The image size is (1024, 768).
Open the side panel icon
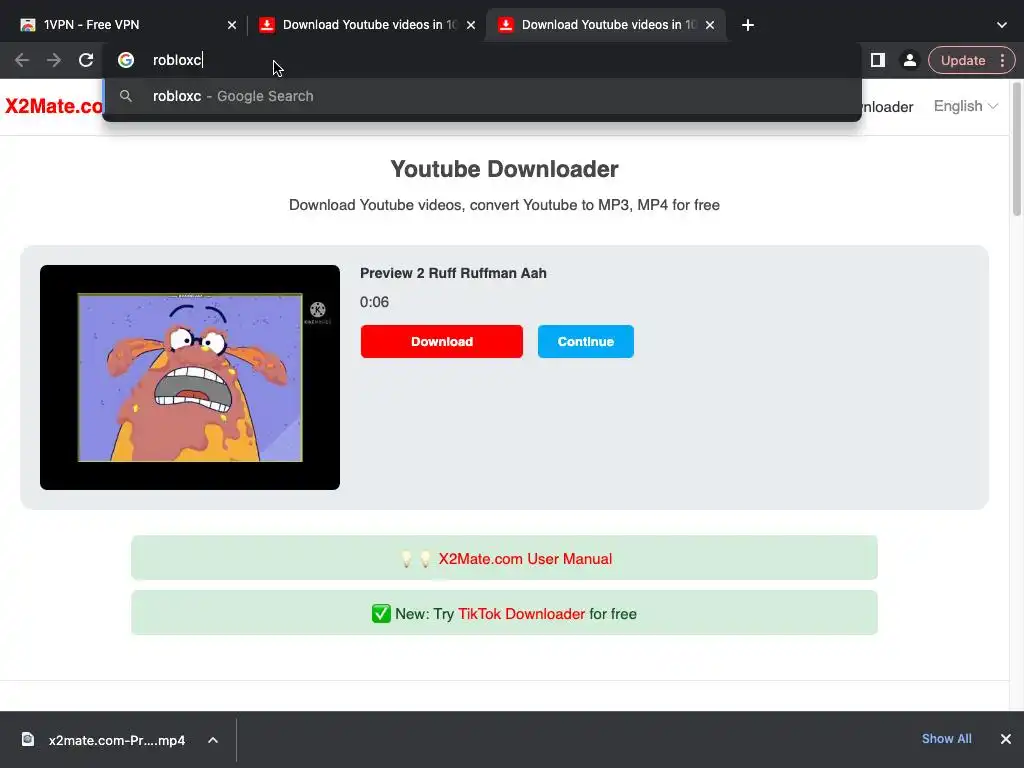878,60
